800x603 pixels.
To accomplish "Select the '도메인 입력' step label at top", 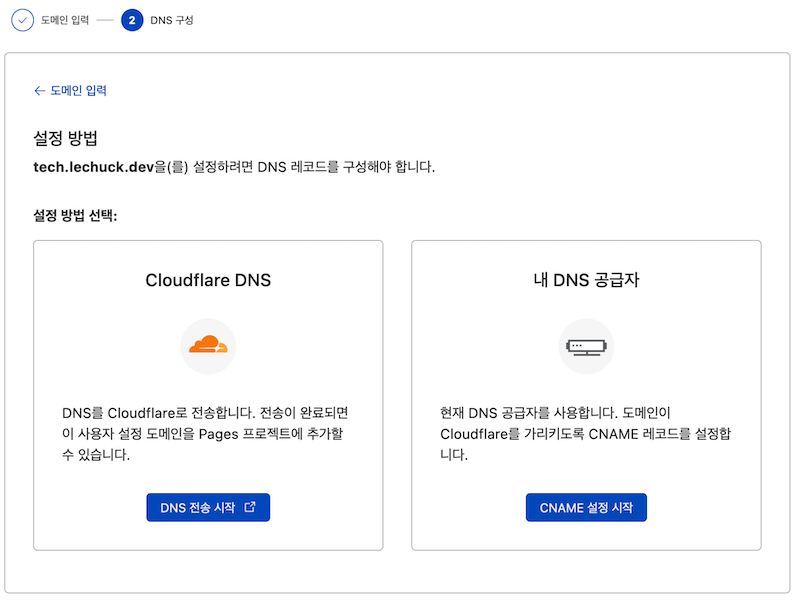I will (x=65, y=20).
